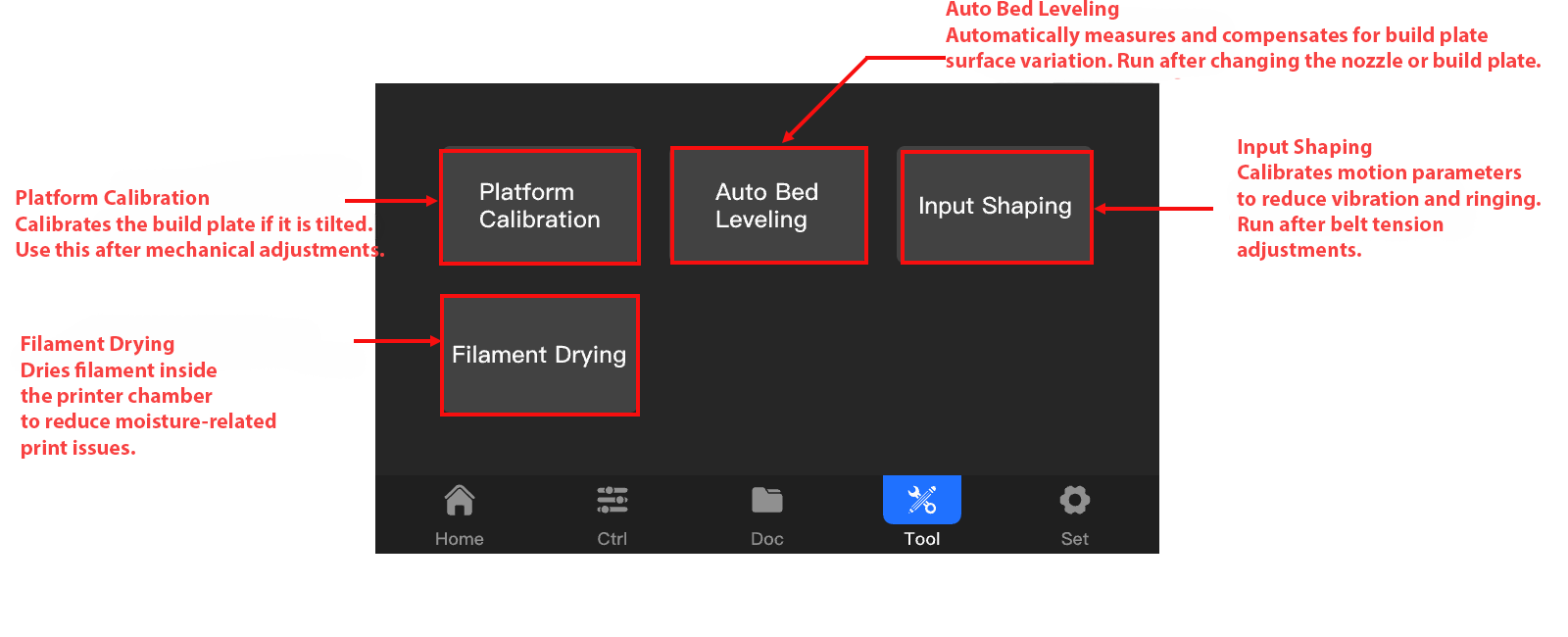The image size is (1568, 637).
Task: Click the diagonal arrow pointing to Auto Bed Leveling
Action: point(826,99)
